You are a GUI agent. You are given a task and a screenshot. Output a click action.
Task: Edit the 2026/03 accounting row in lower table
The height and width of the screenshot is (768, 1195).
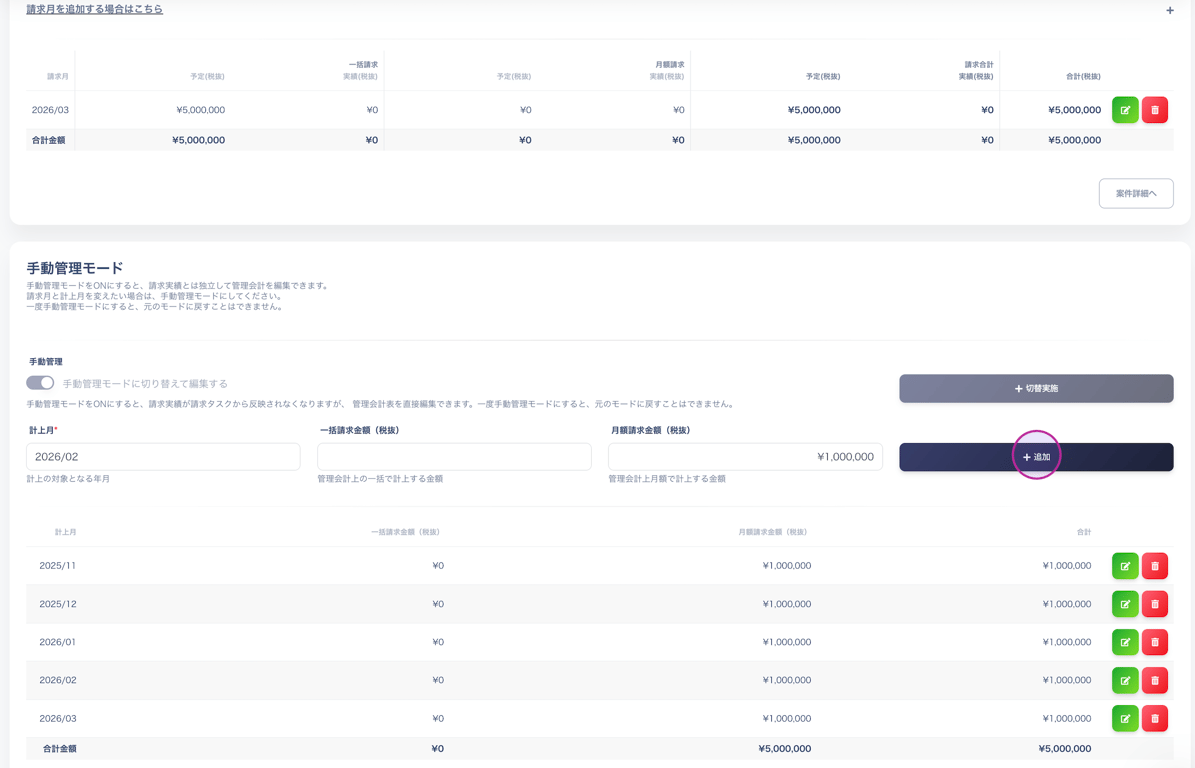click(1125, 718)
